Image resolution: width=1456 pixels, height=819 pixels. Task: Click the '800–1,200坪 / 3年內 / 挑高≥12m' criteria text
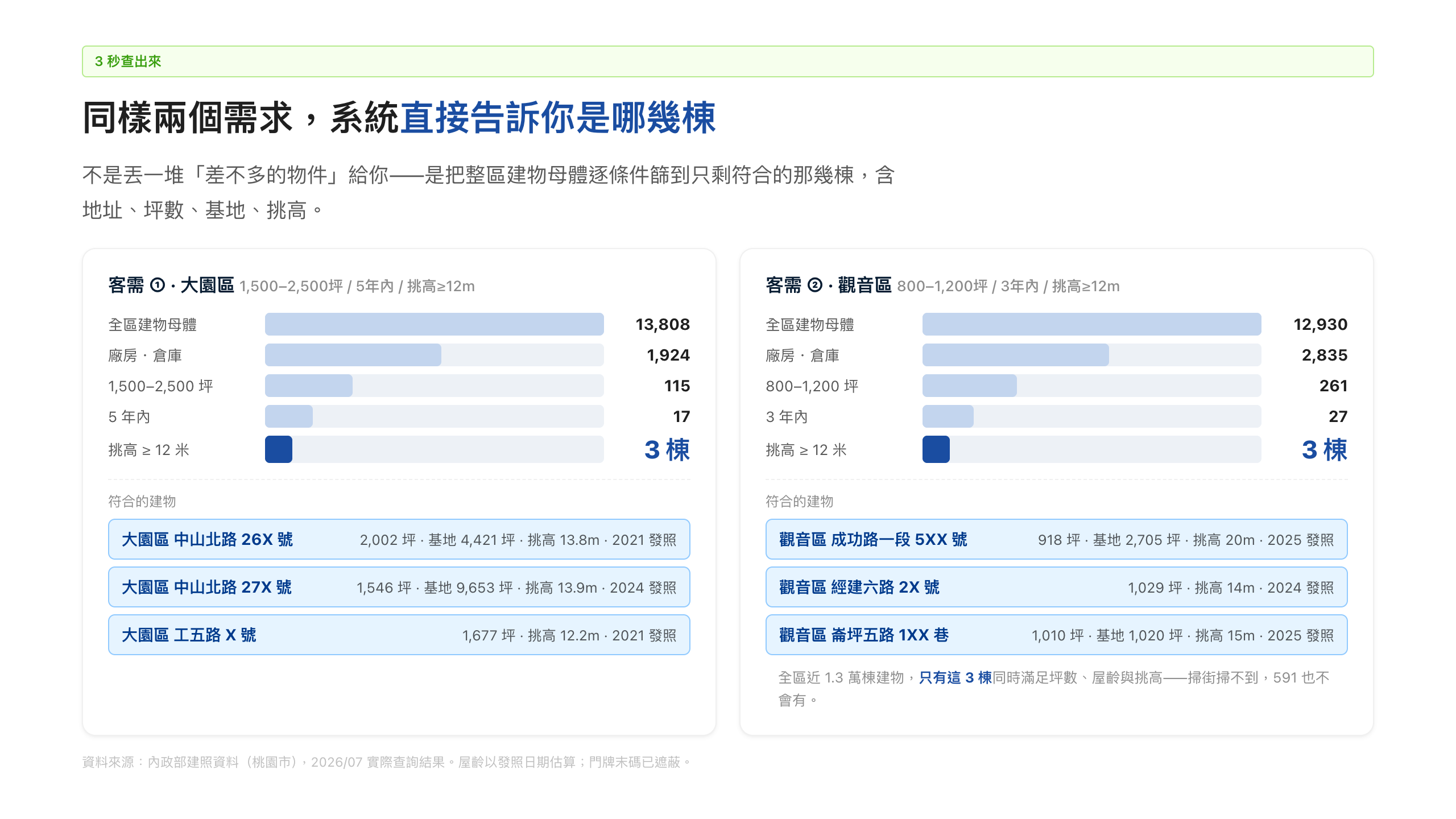(x=1008, y=286)
